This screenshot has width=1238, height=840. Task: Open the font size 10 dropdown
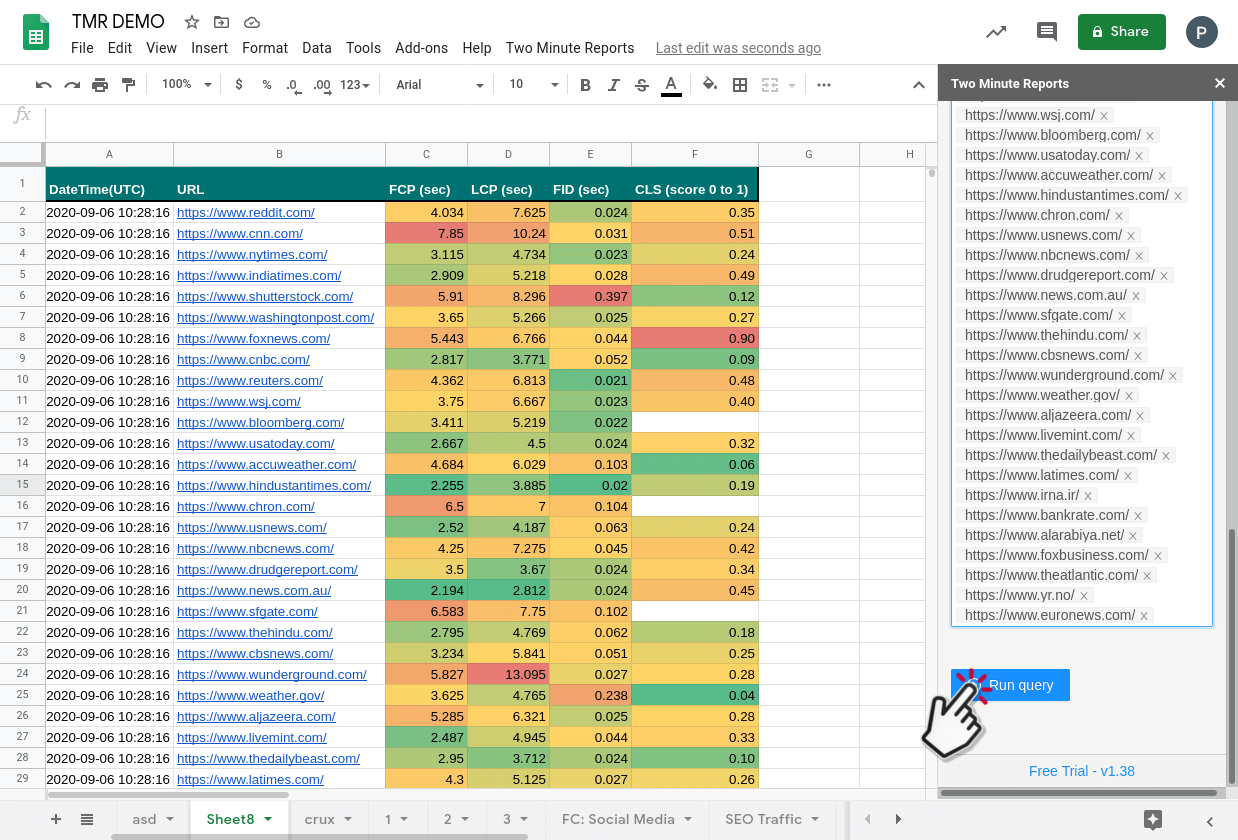533,85
